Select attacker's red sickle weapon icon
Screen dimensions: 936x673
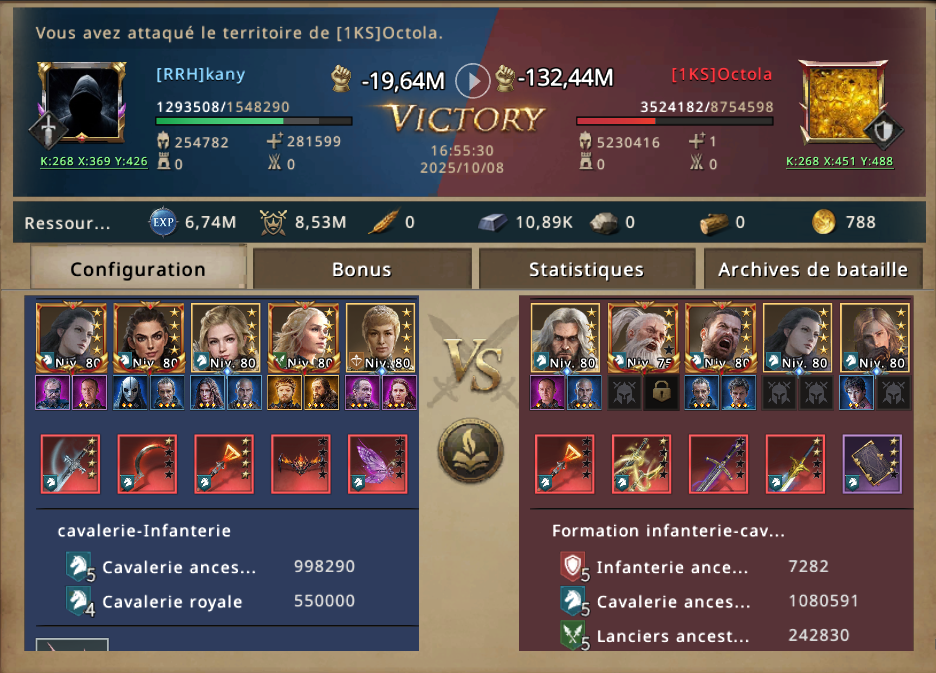pyautogui.click(x=147, y=464)
